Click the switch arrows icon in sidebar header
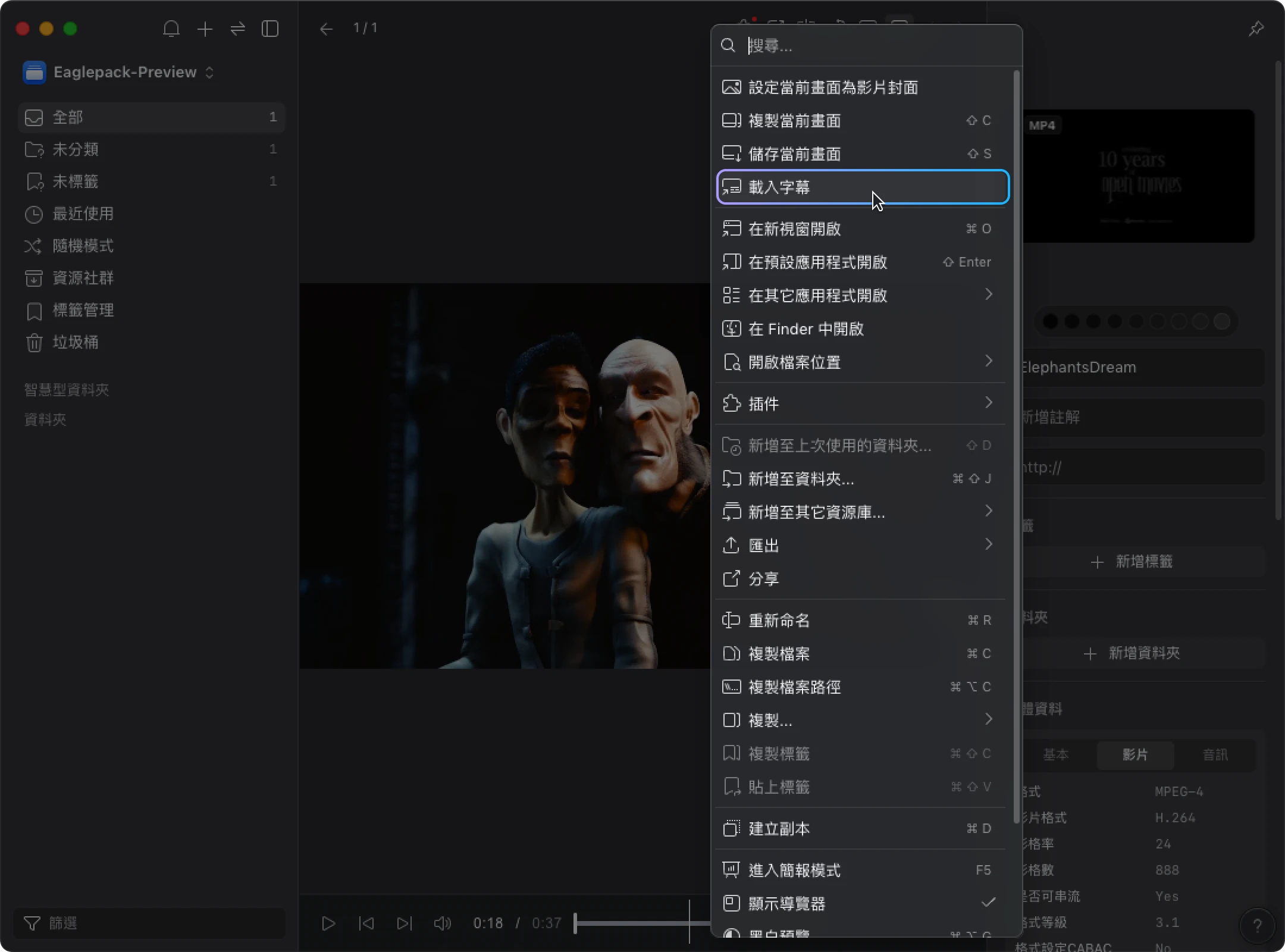Viewport: 1285px width, 952px height. click(238, 29)
